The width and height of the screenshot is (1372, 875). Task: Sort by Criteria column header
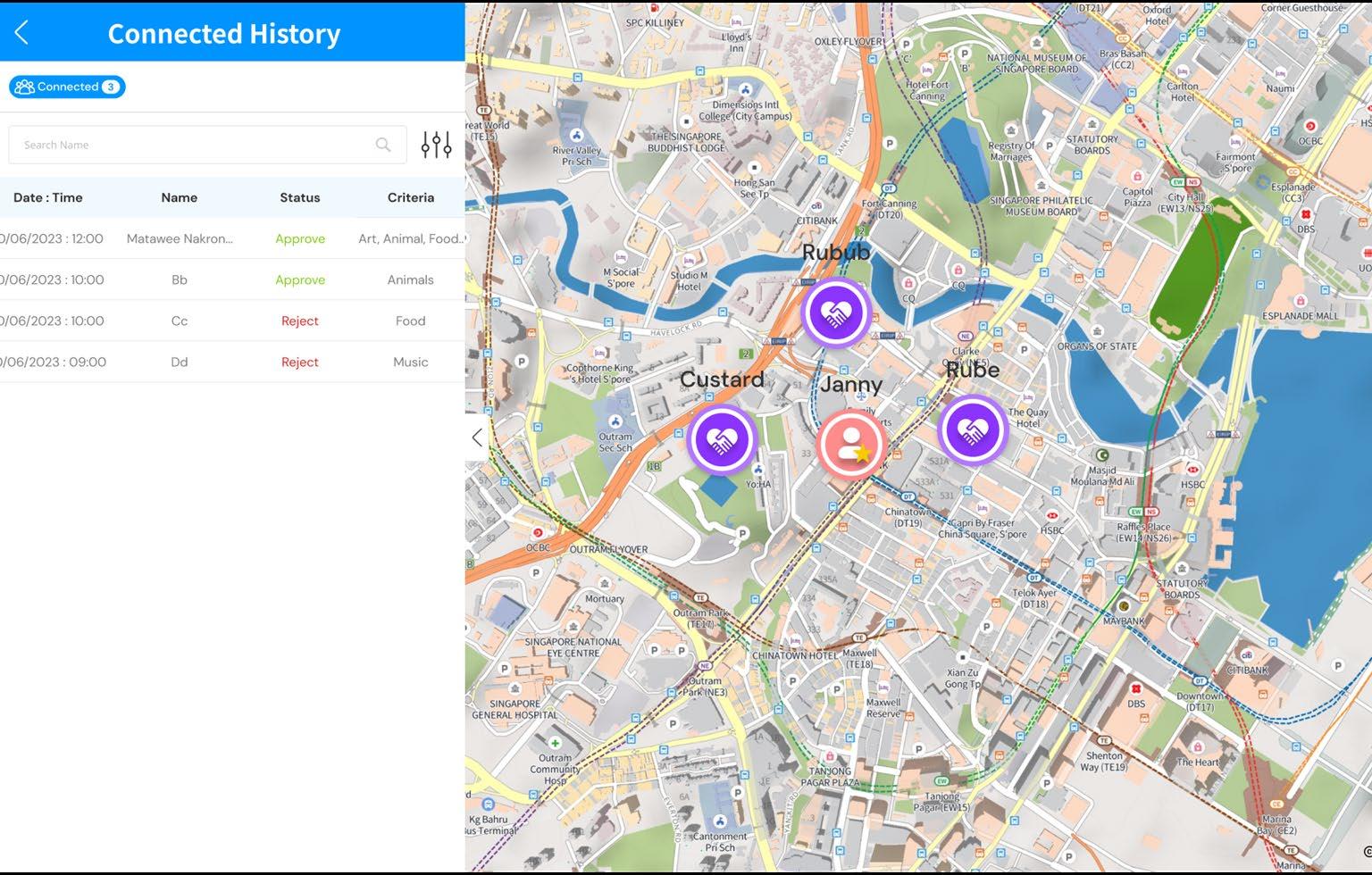tap(411, 197)
